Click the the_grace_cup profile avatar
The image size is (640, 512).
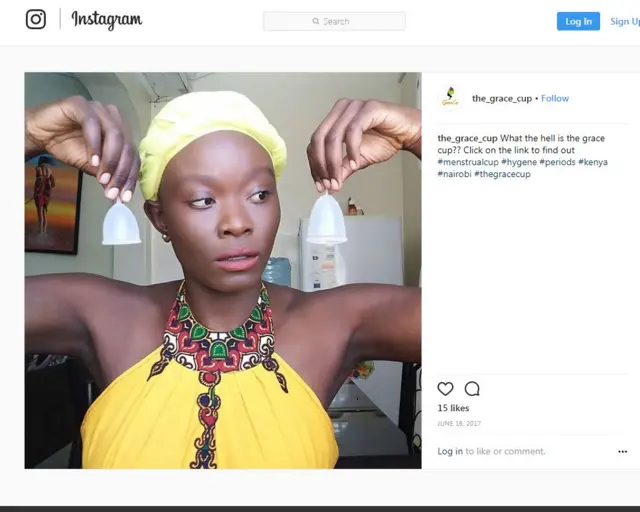tap(450, 98)
